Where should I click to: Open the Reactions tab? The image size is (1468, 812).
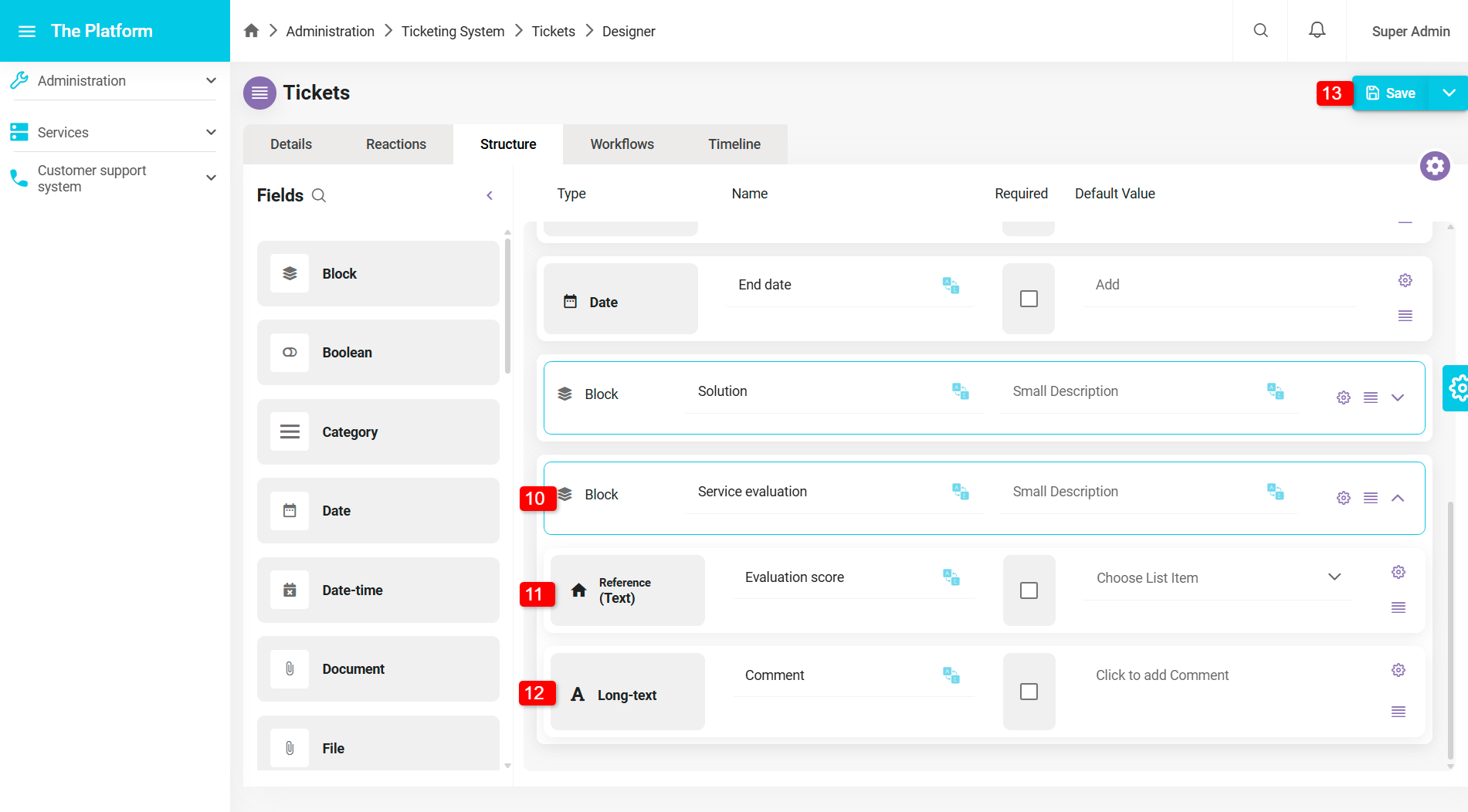[395, 144]
